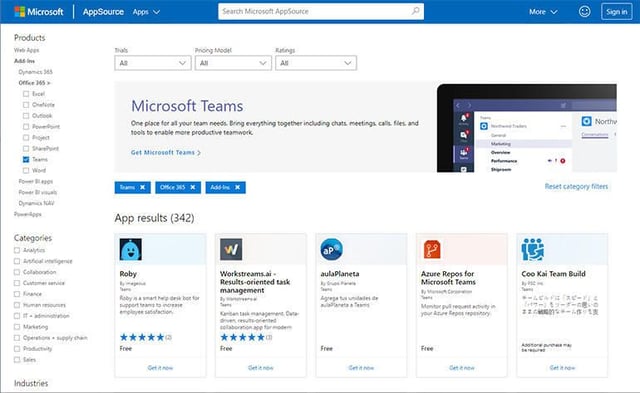Remove the Office 365 filter tag
Viewport: 640px width, 393px height.
point(193,187)
